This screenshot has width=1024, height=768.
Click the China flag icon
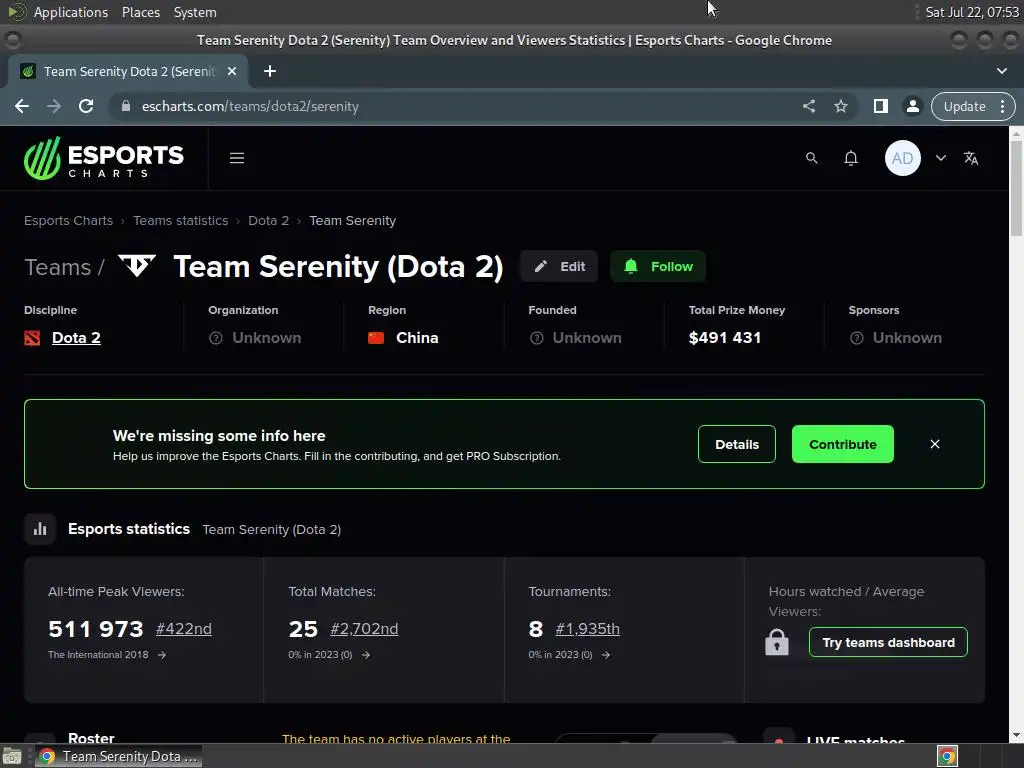tap(376, 338)
